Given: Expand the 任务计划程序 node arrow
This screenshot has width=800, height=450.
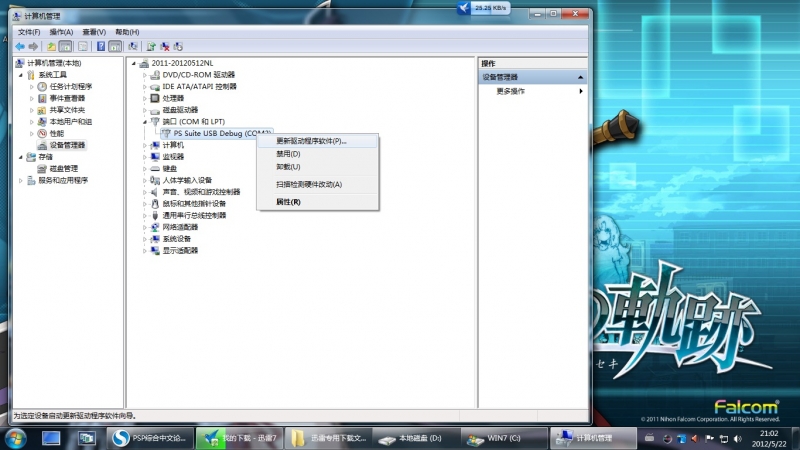Looking at the screenshot, I should pyautogui.click(x=32, y=87).
